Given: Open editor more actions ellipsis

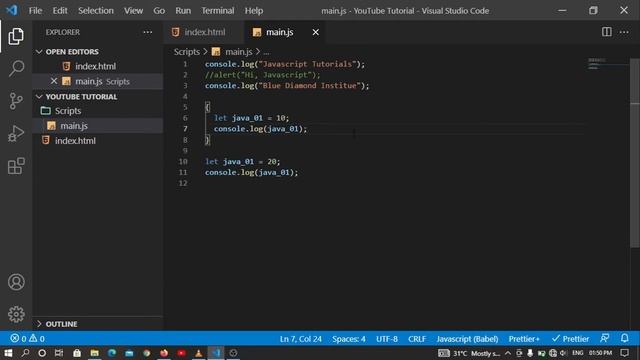Looking at the screenshot, I should (624, 32).
